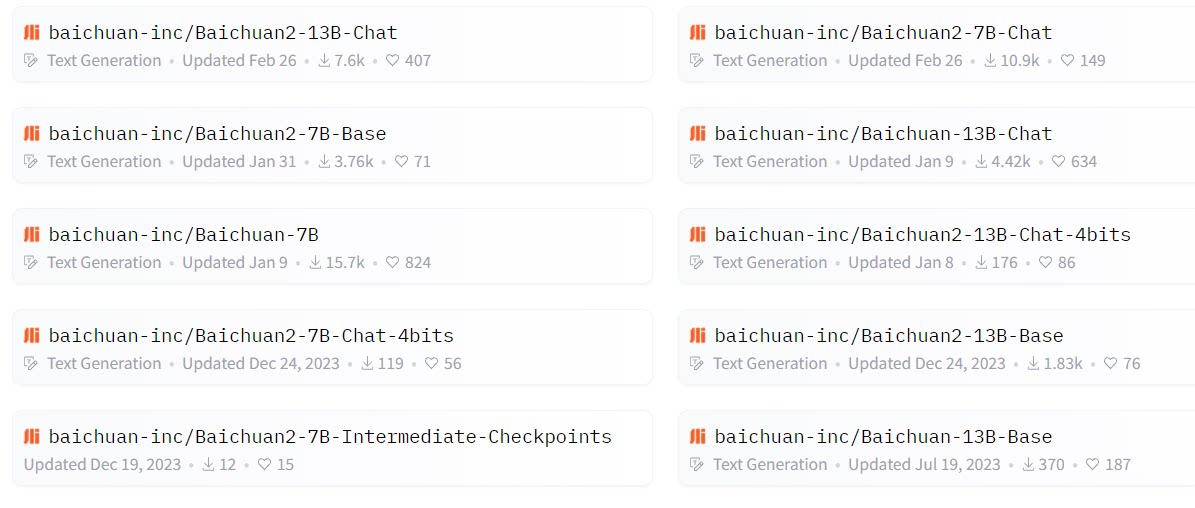This screenshot has width=1195, height=508.
Task: Open baichuan-inc/Baichuan2-13B-Chat model link
Action: pyautogui.click(x=223, y=33)
